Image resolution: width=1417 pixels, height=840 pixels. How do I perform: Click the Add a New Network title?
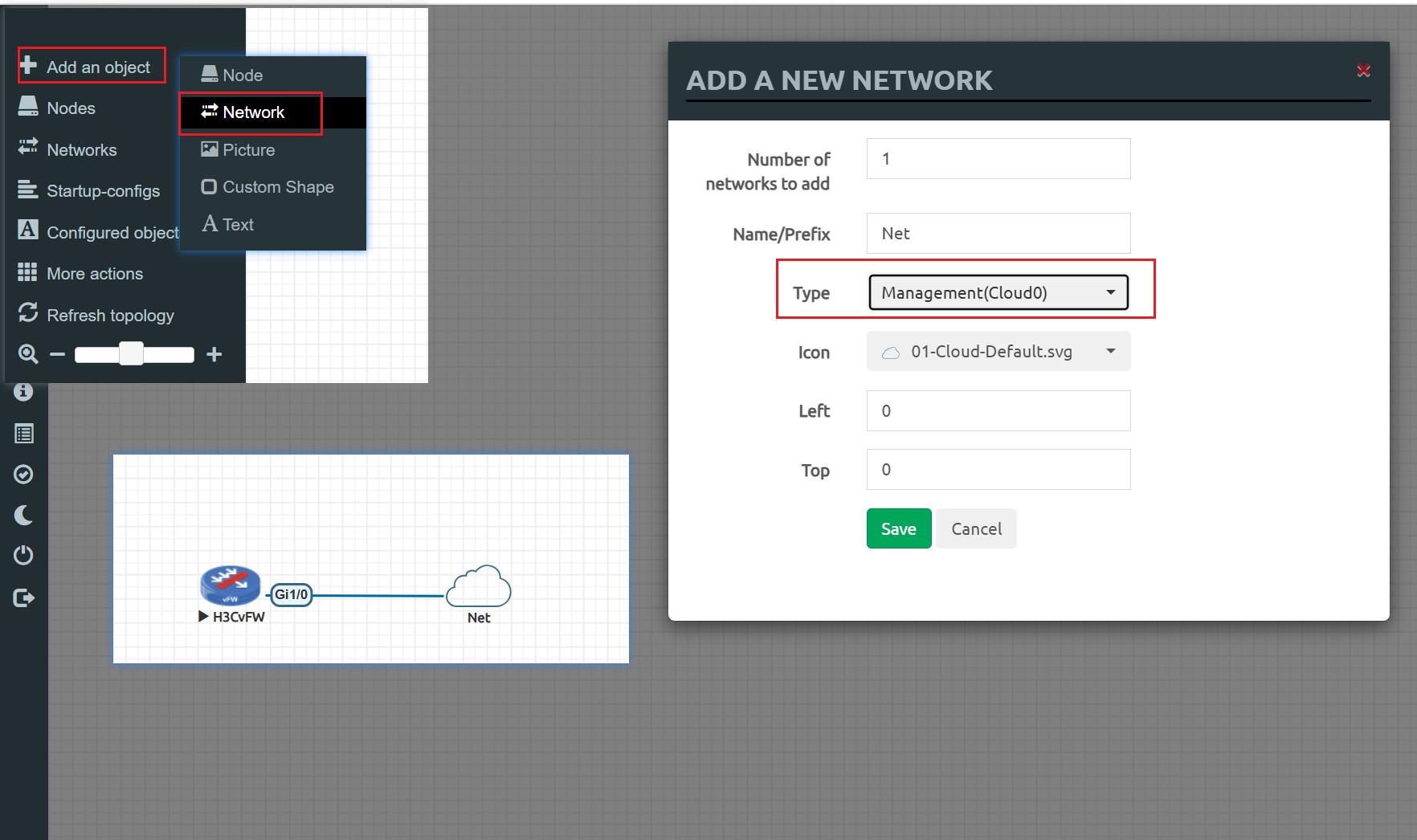click(839, 80)
